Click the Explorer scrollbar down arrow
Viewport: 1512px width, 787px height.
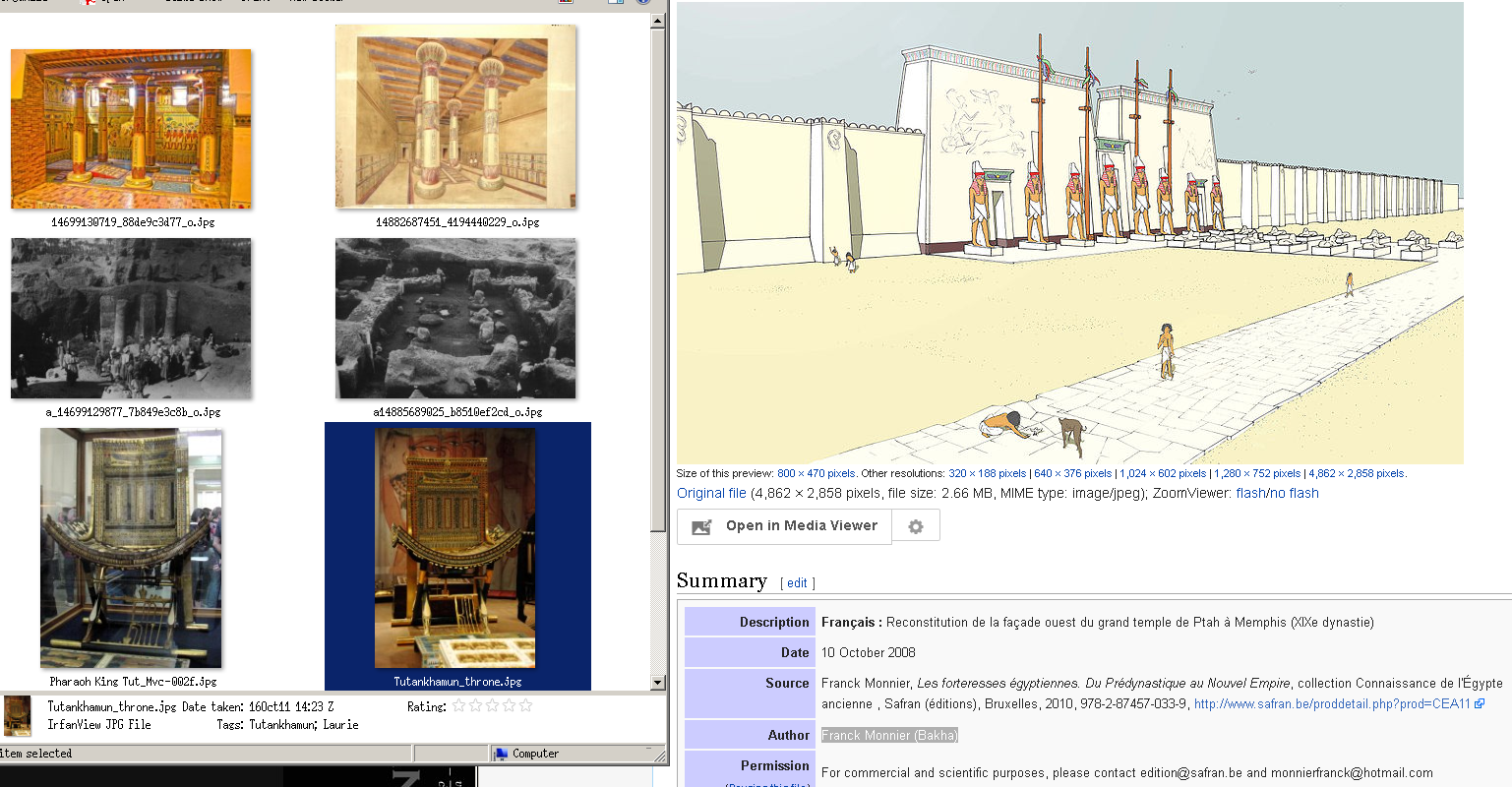pos(659,682)
